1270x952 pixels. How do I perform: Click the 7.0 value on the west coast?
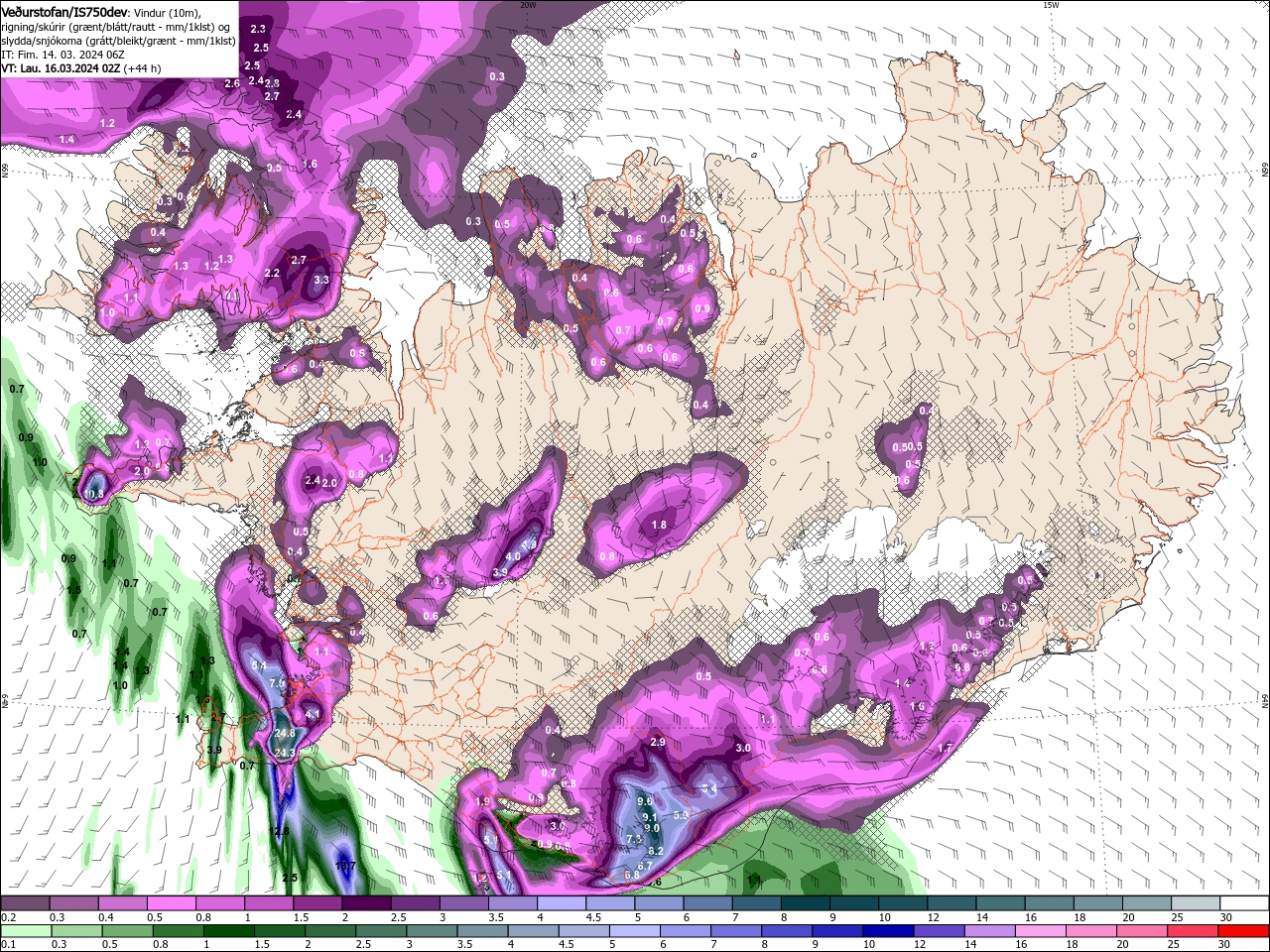(277, 683)
